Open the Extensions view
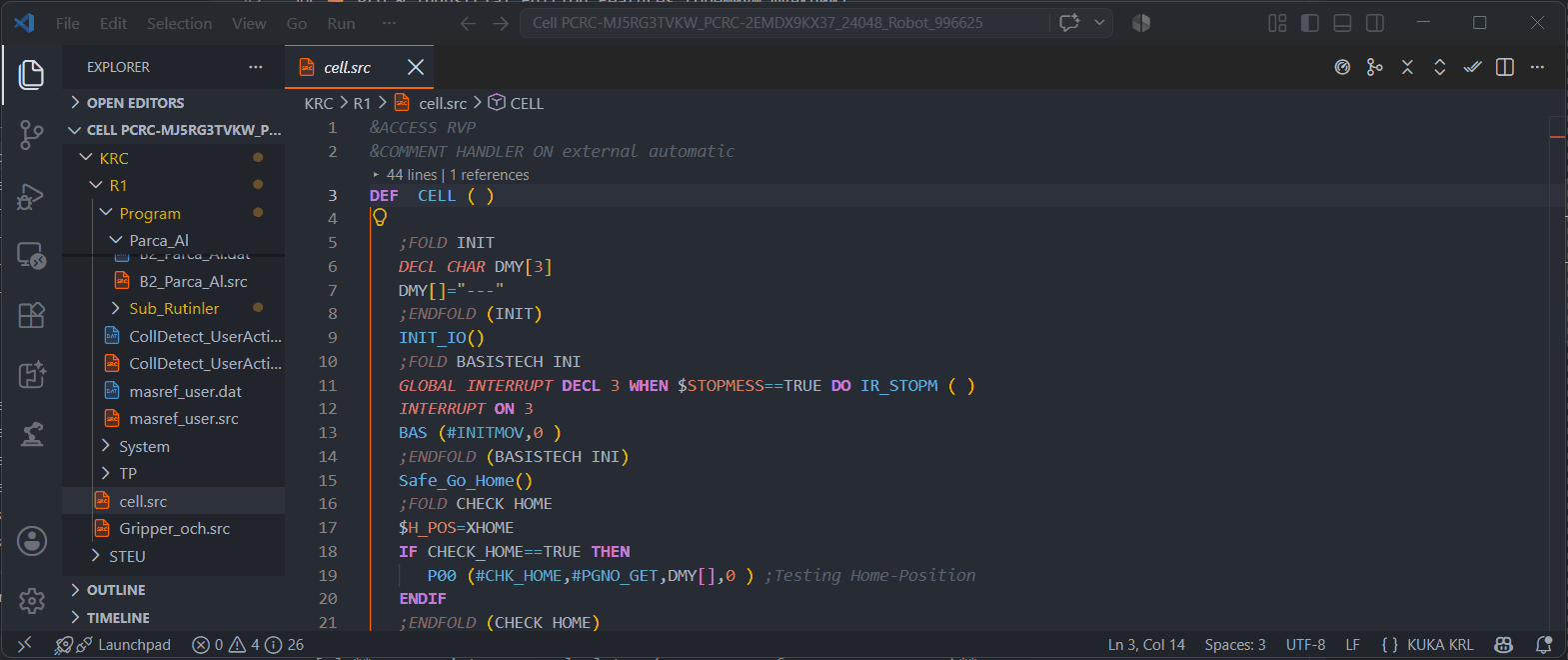 (32, 315)
